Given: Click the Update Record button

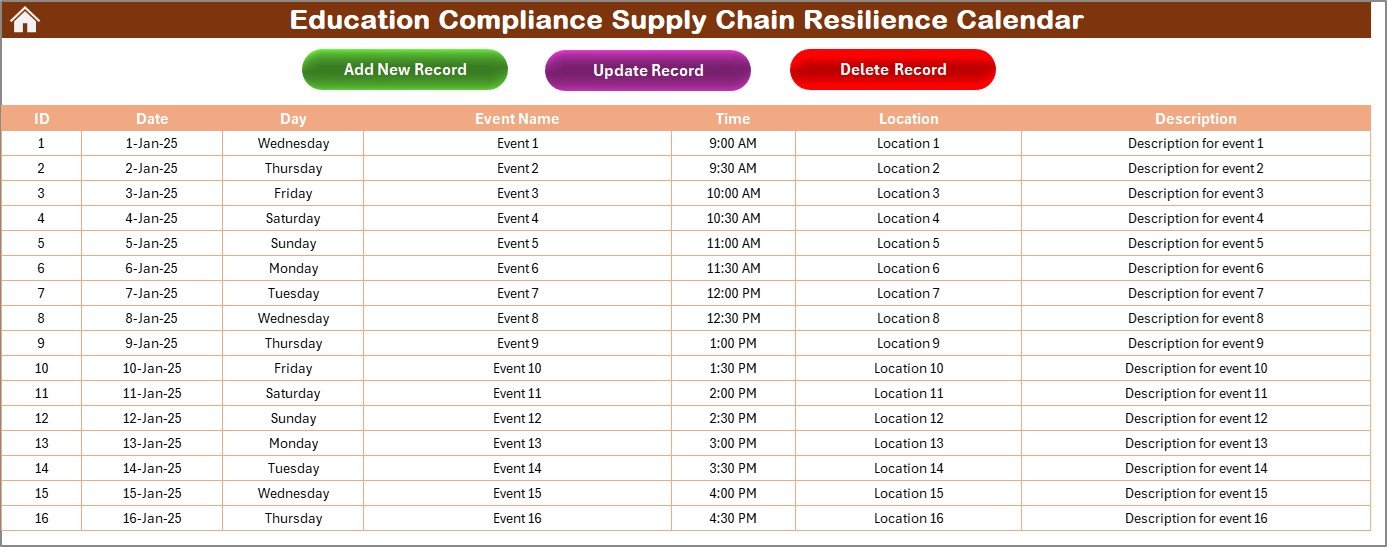Looking at the screenshot, I should click(648, 71).
